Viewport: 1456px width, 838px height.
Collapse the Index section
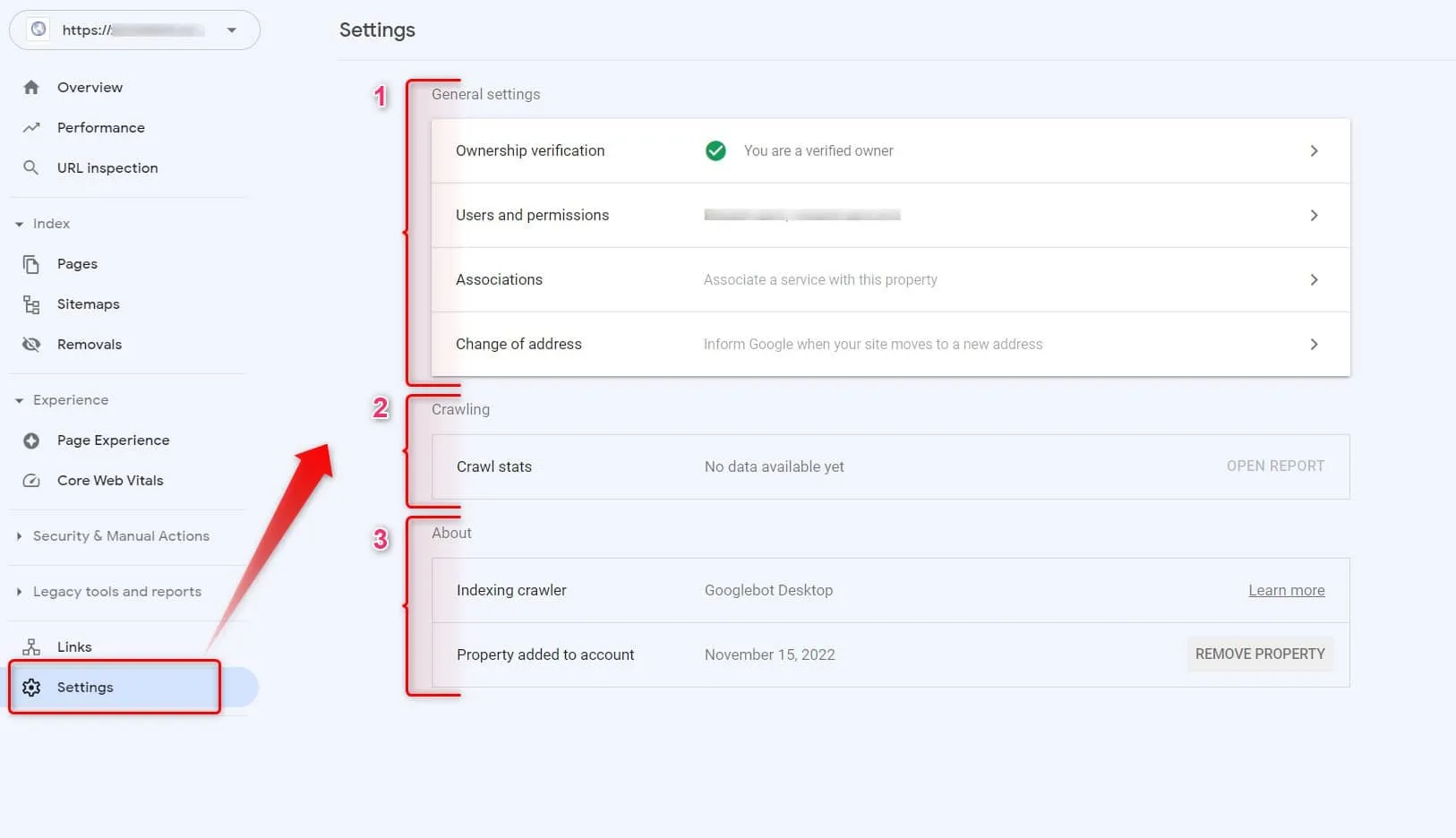pyautogui.click(x=19, y=224)
